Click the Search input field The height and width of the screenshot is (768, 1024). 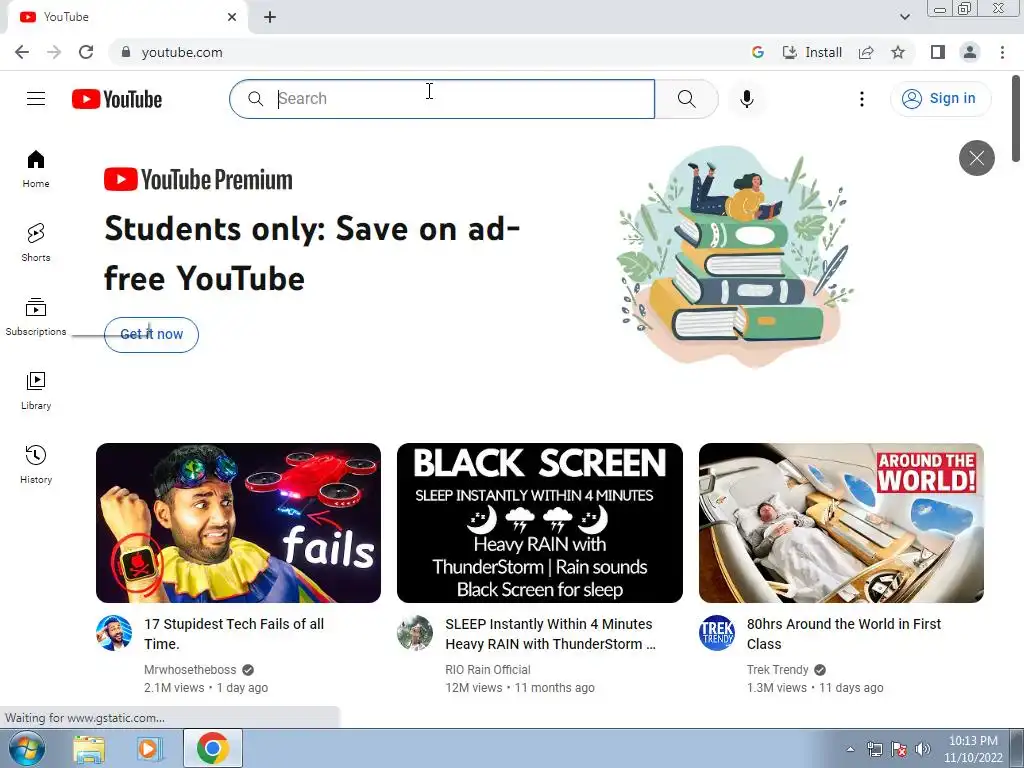[x=442, y=99]
